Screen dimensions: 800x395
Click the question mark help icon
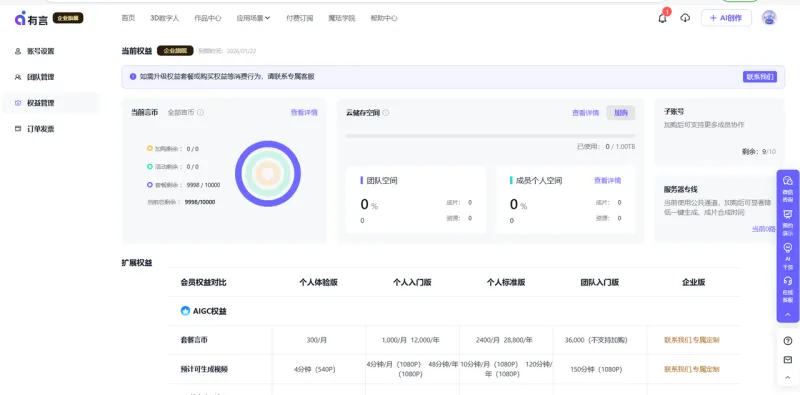coord(788,341)
